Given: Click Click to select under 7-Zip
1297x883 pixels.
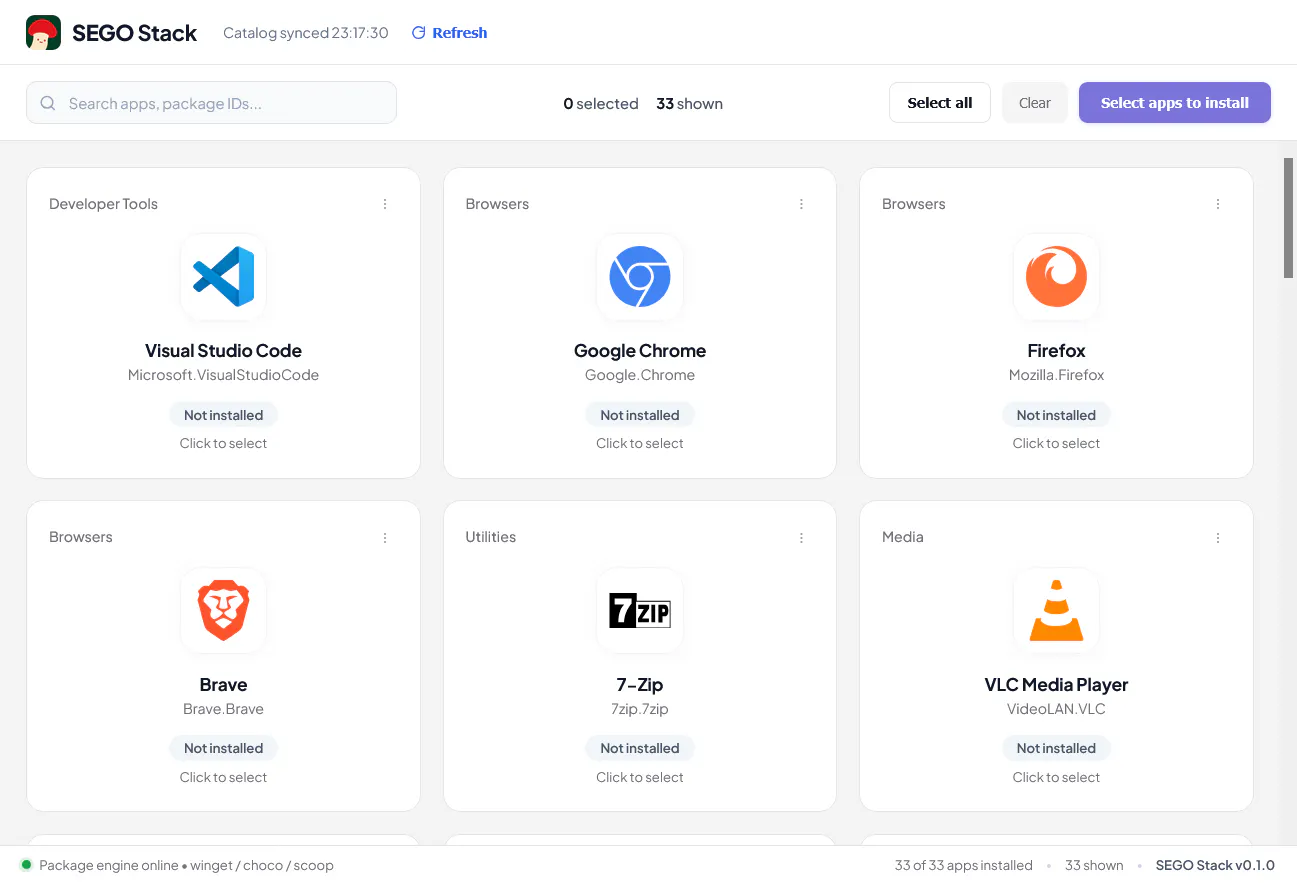Looking at the screenshot, I should point(640,777).
